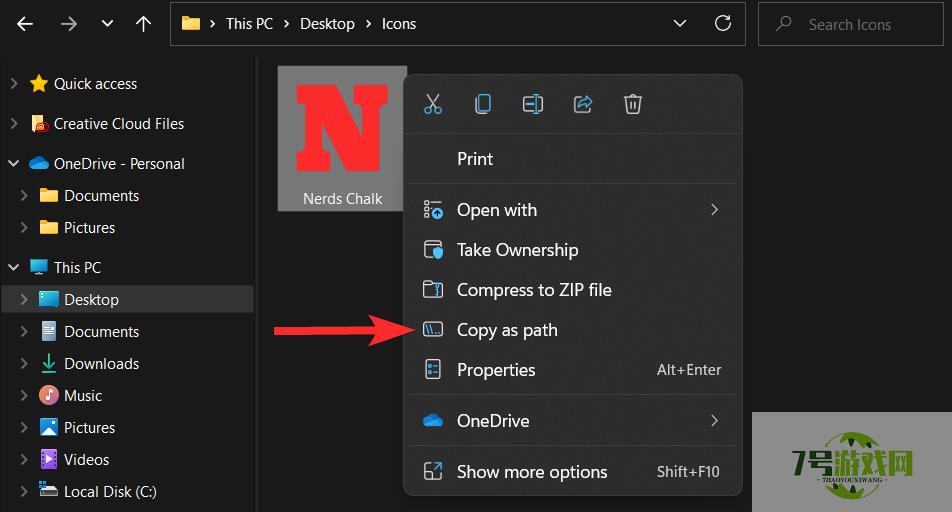The image size is (952, 512).
Task: Collapse the This PC node
Action: pos(14,268)
